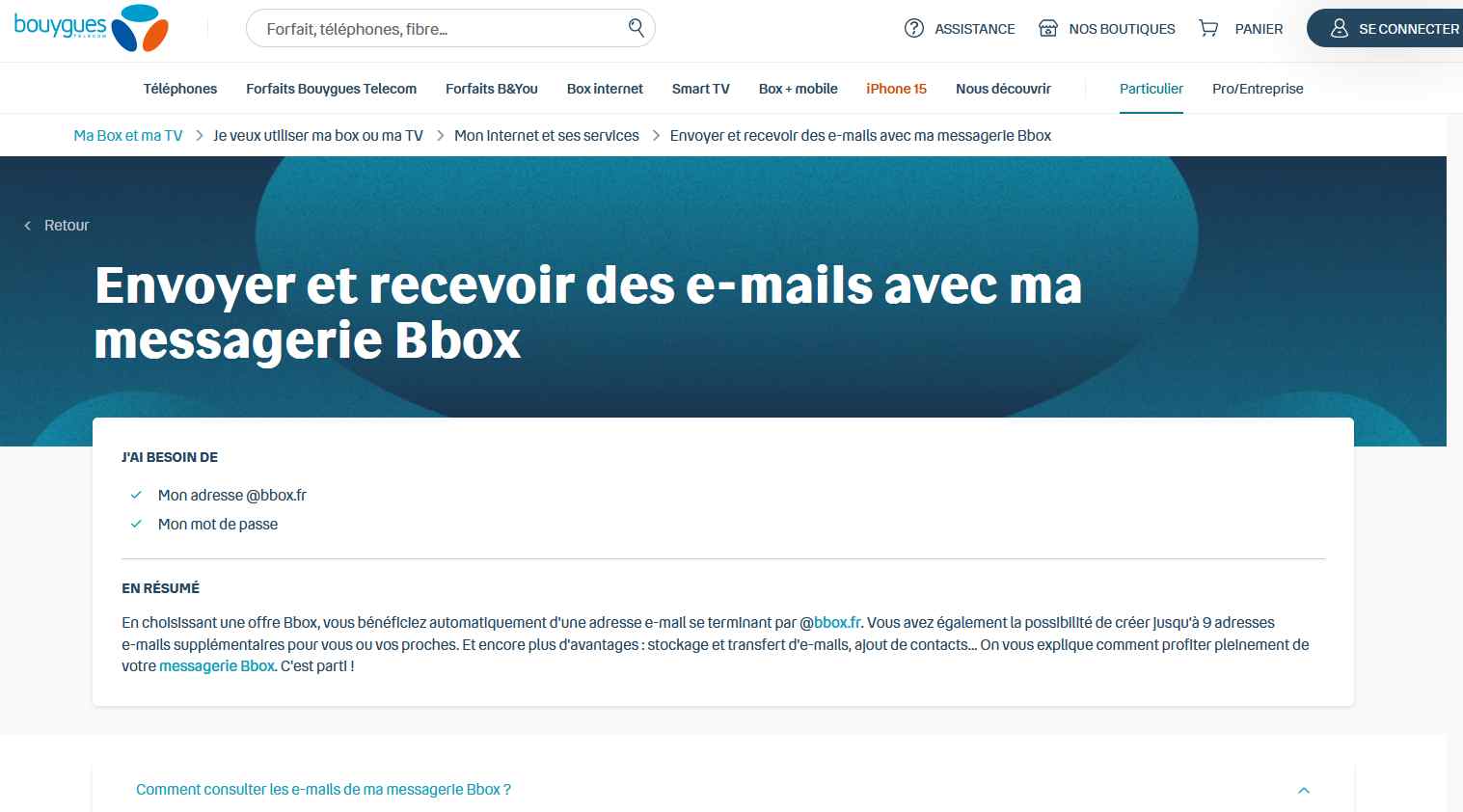1463x812 pixels.
Task: Click the search magnifier icon
Action: pyautogui.click(x=637, y=28)
